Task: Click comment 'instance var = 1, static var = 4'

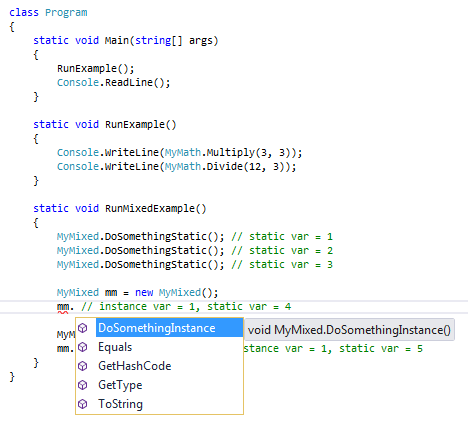Action: tap(195, 307)
